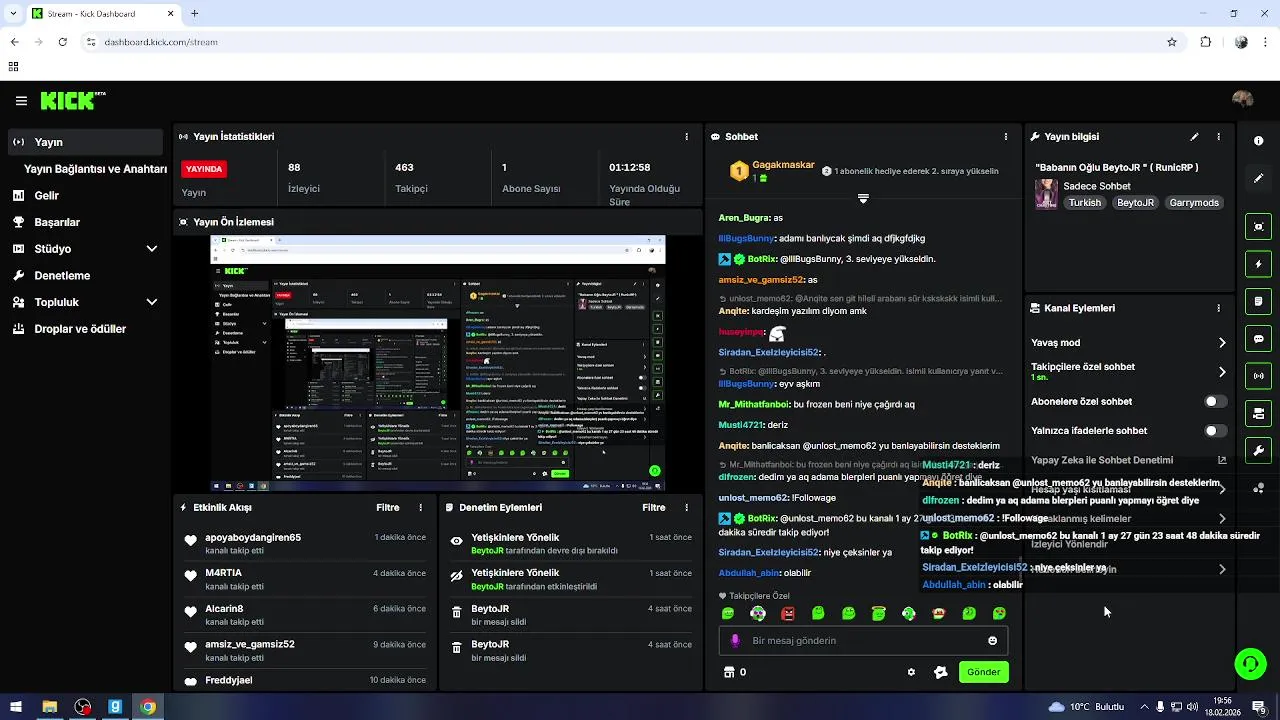Open the Windows Start button
This screenshot has width=1280, height=720.
pos(15,707)
